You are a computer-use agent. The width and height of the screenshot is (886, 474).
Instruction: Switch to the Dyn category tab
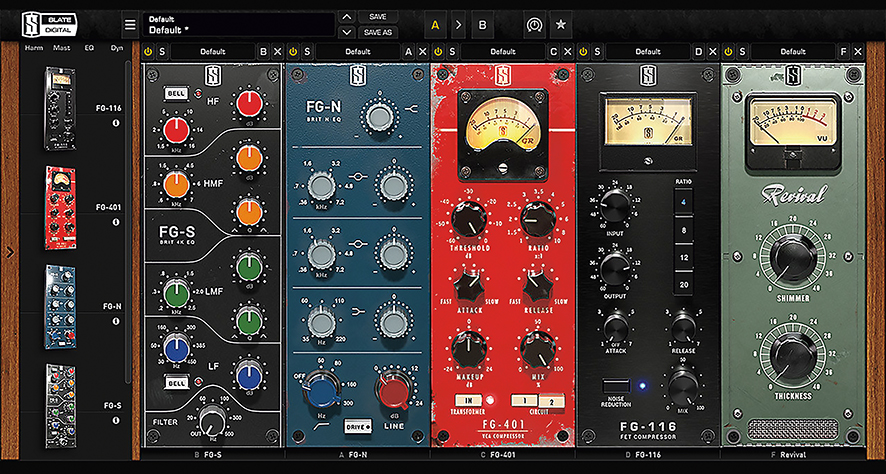tap(117, 49)
